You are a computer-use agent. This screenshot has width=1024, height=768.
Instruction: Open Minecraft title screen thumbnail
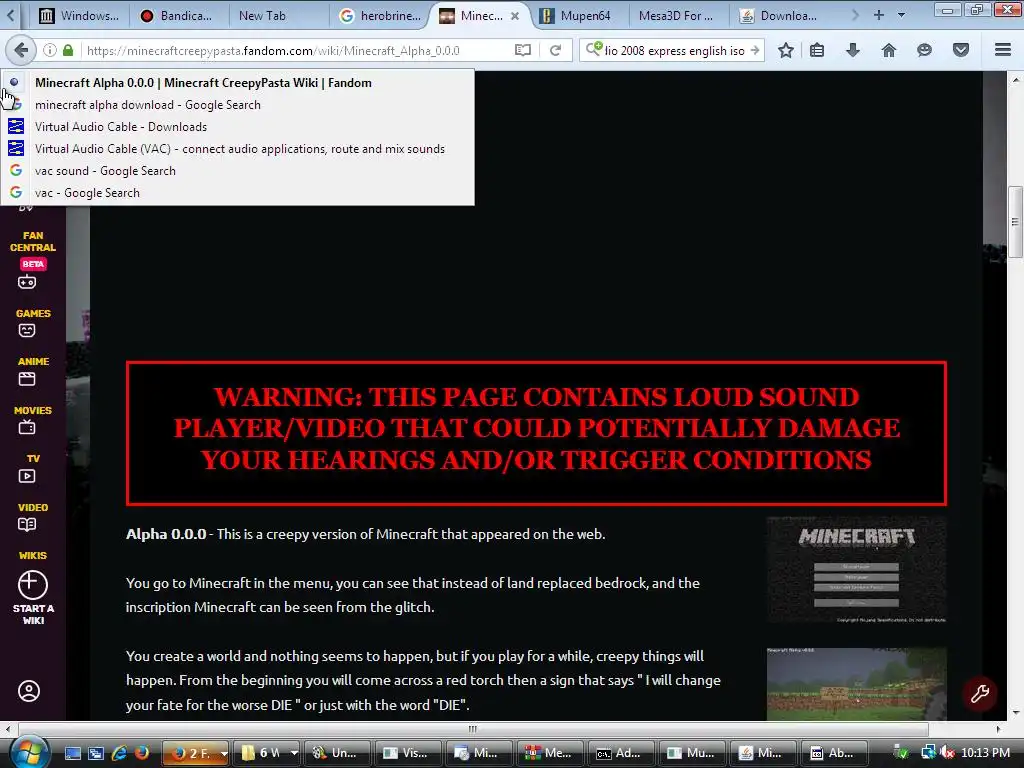click(x=856, y=569)
